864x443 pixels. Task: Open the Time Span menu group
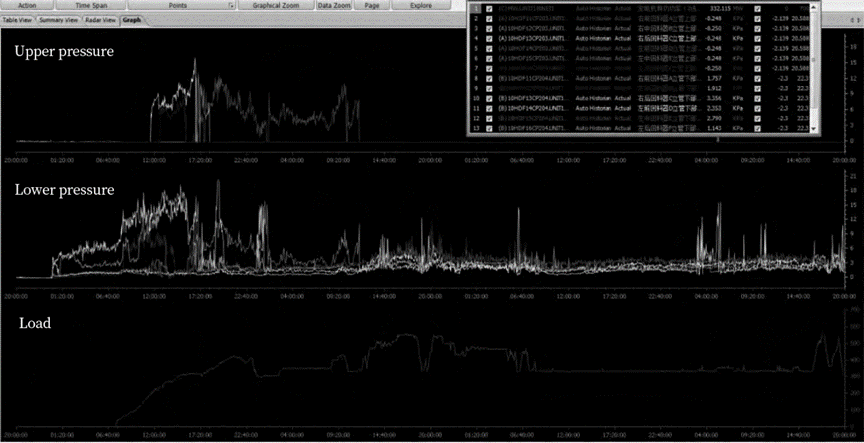(91, 5)
